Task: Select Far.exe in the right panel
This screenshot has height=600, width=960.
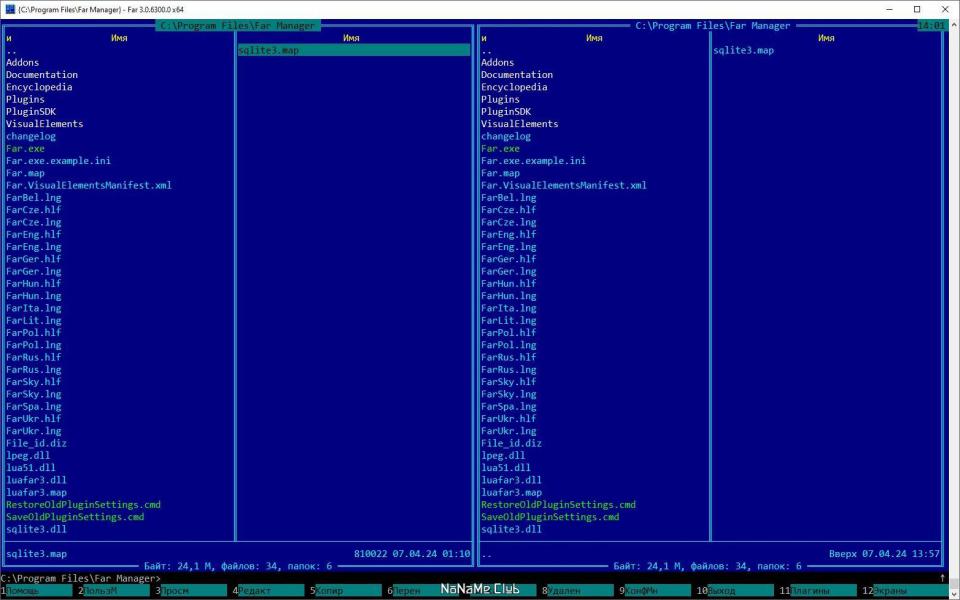Action: [500, 148]
